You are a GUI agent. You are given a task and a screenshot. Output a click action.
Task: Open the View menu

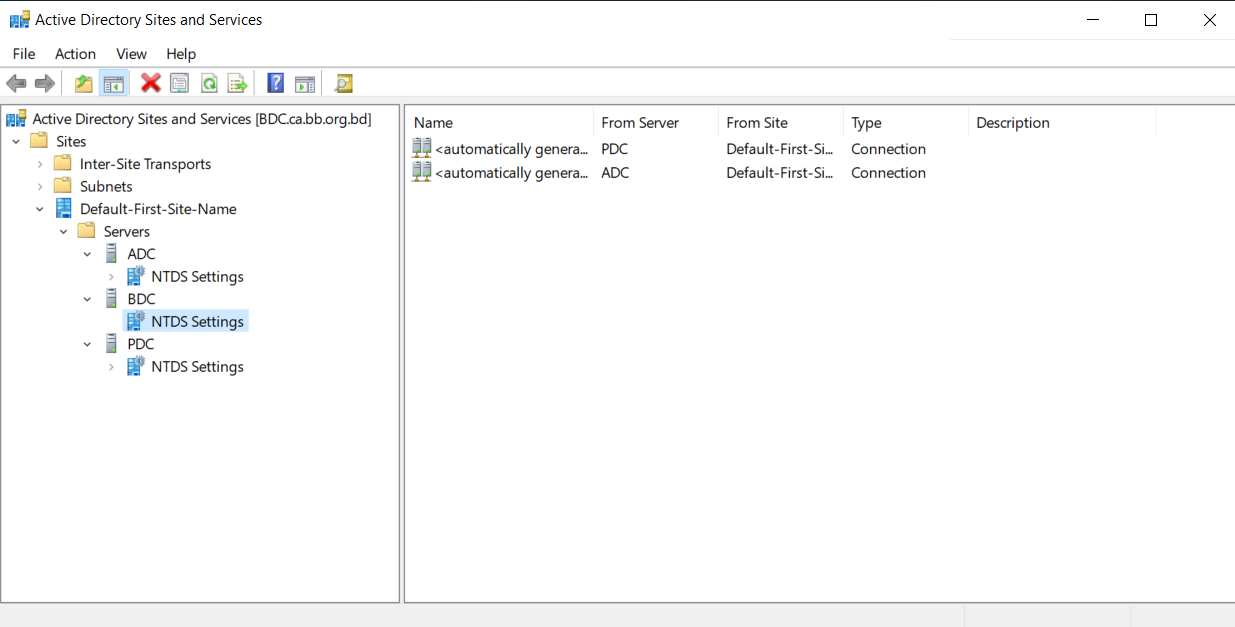coord(131,54)
